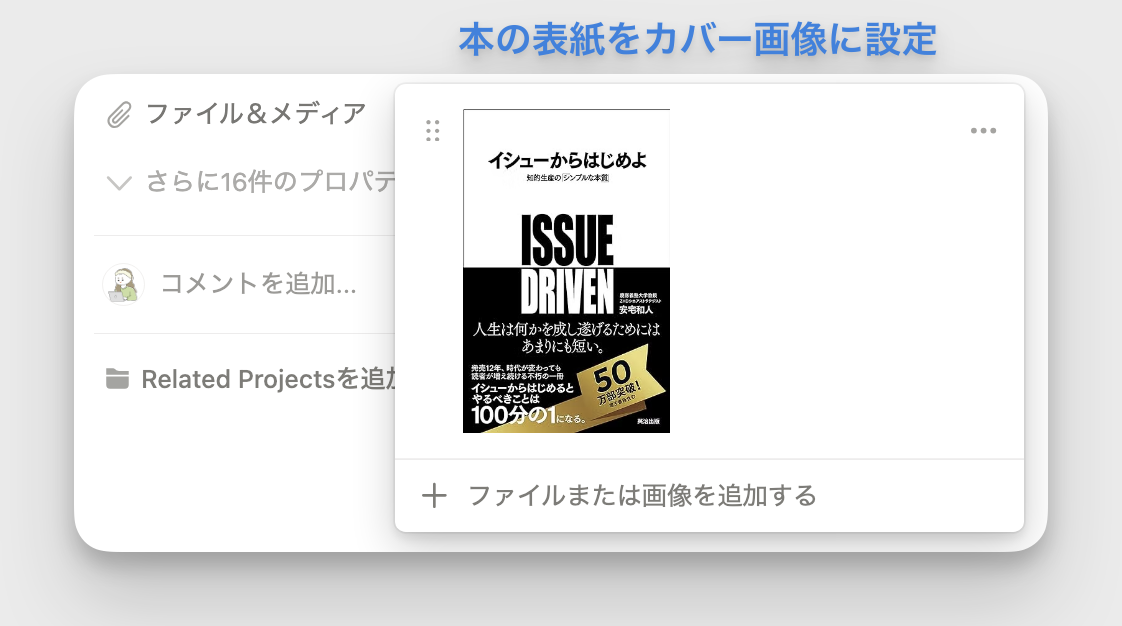Focus the コメントを追加 comment field
Viewport: 1122px width, 626px height.
point(258,284)
